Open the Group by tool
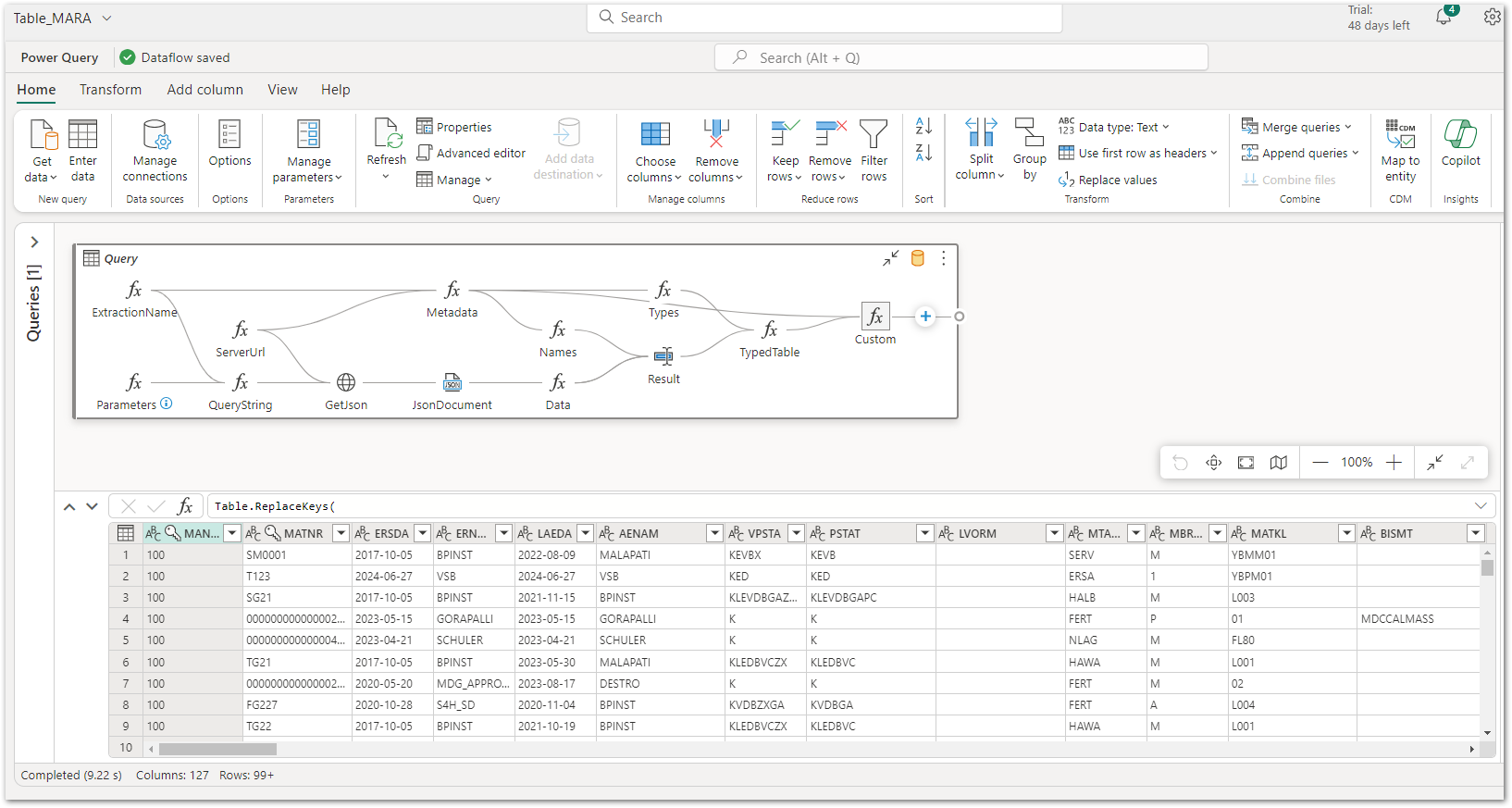1512x808 pixels. (1029, 148)
